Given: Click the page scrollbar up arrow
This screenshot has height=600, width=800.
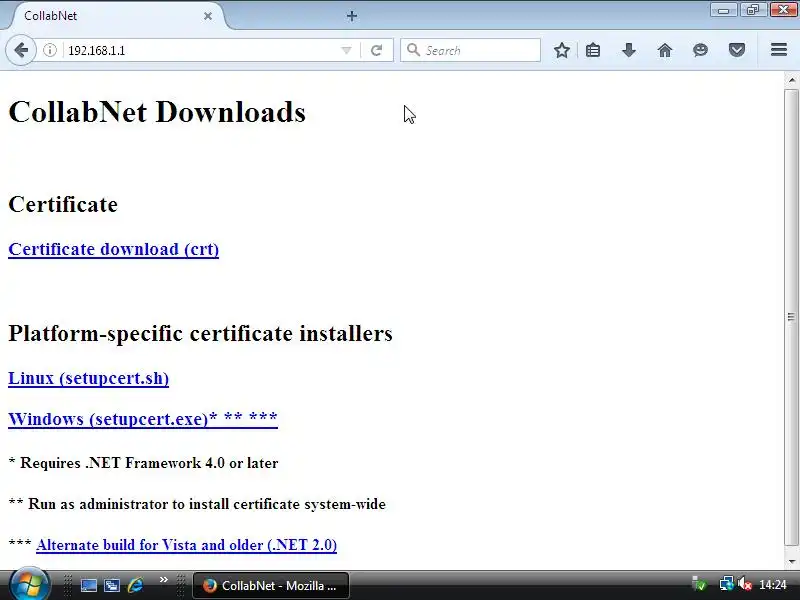Looking at the screenshot, I should [x=791, y=80].
